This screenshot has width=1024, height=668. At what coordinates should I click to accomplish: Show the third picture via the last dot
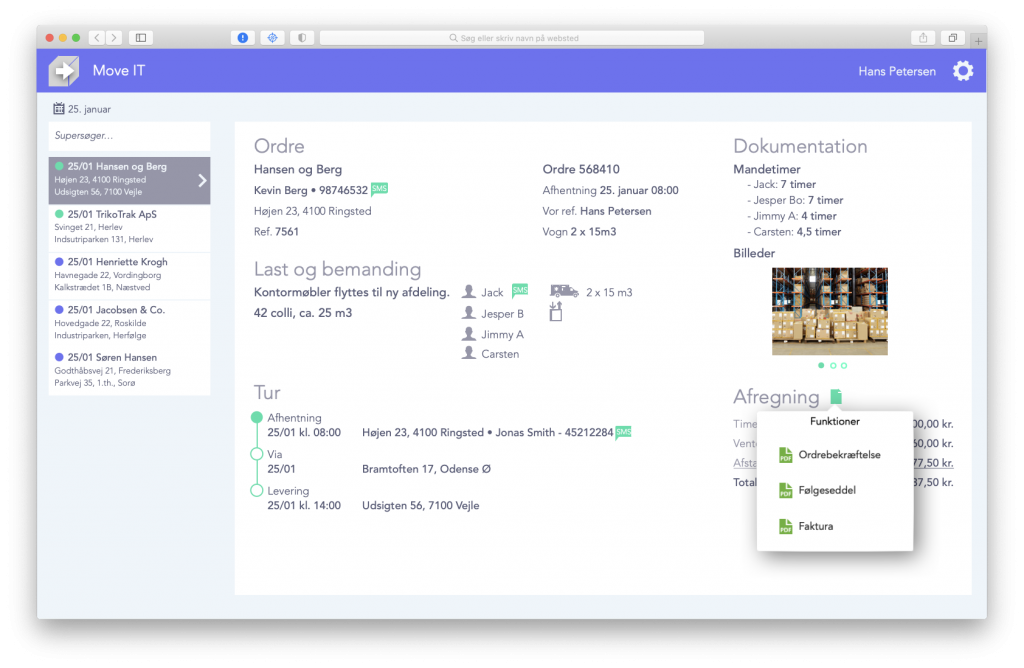(844, 366)
